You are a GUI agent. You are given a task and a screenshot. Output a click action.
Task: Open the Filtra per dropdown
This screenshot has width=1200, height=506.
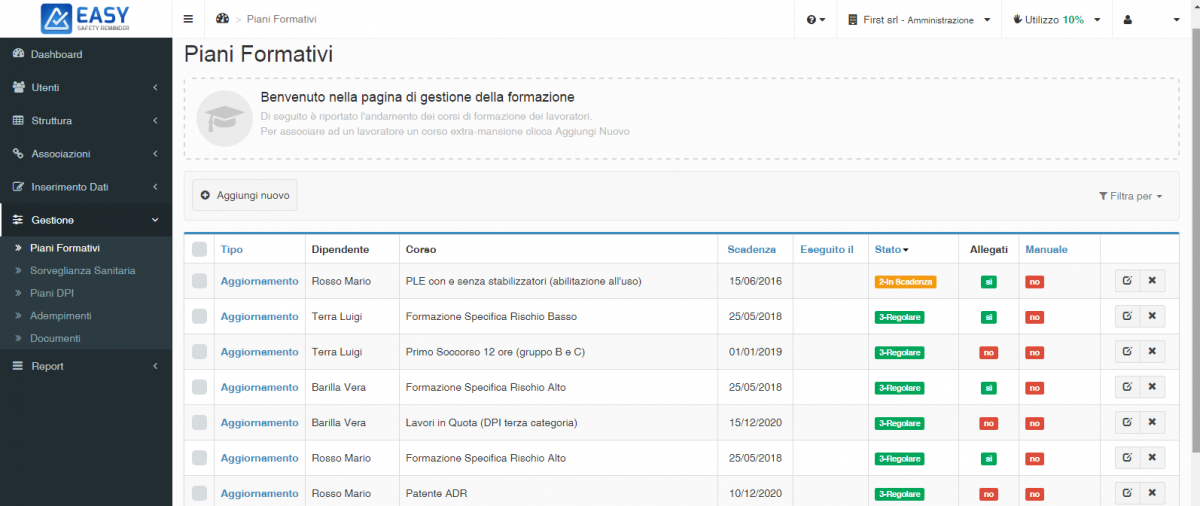tap(1130, 196)
